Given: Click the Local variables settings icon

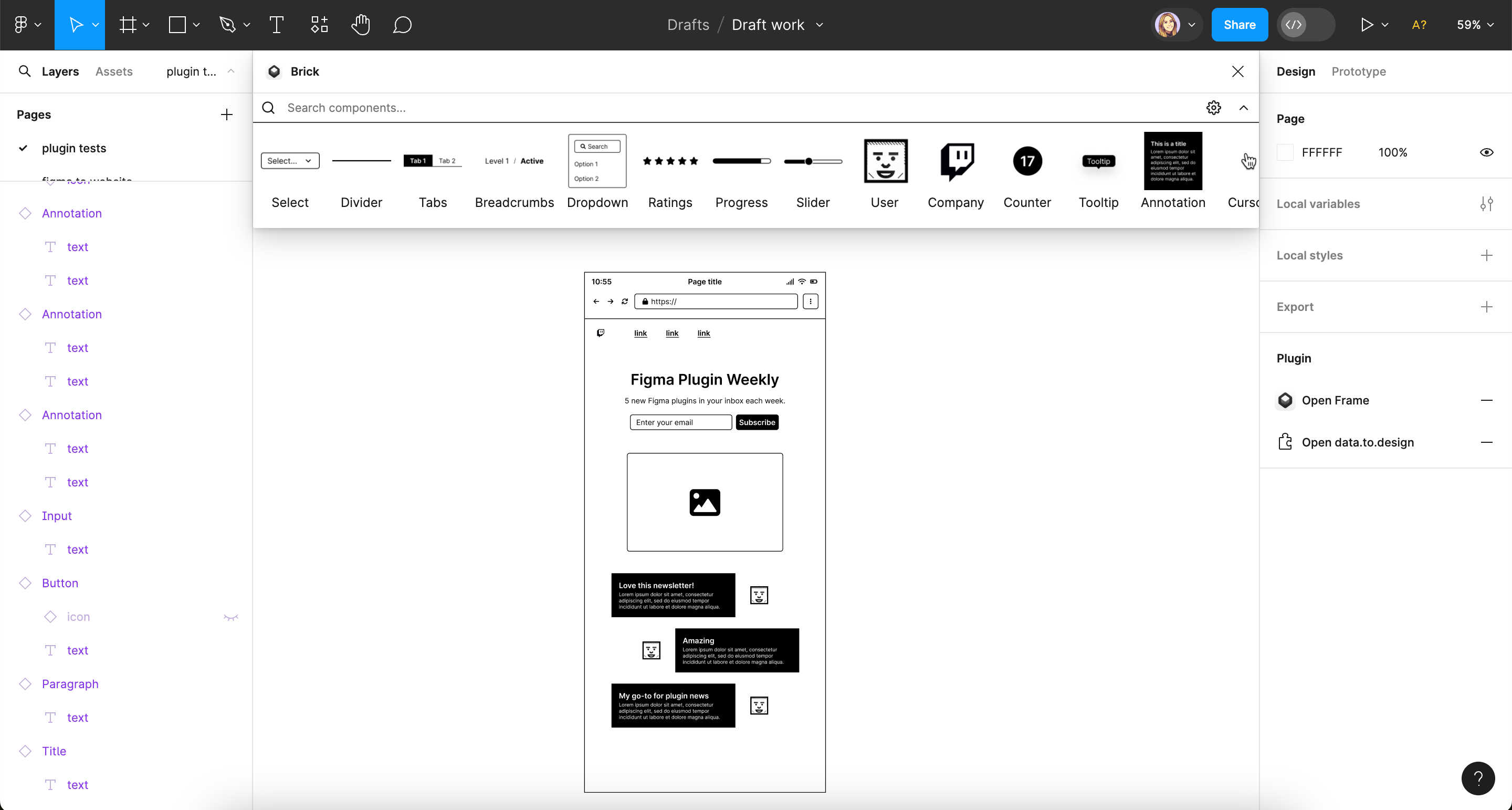Looking at the screenshot, I should 1486,204.
